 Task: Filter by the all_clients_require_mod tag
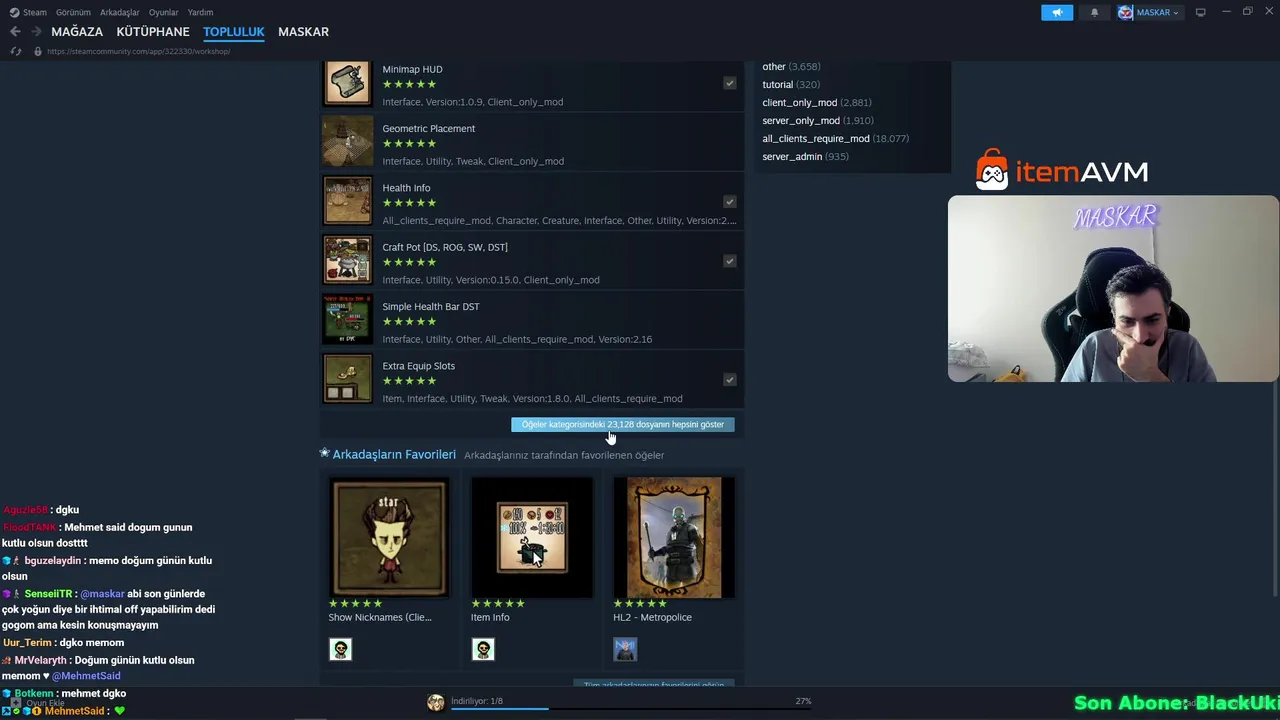click(x=815, y=139)
